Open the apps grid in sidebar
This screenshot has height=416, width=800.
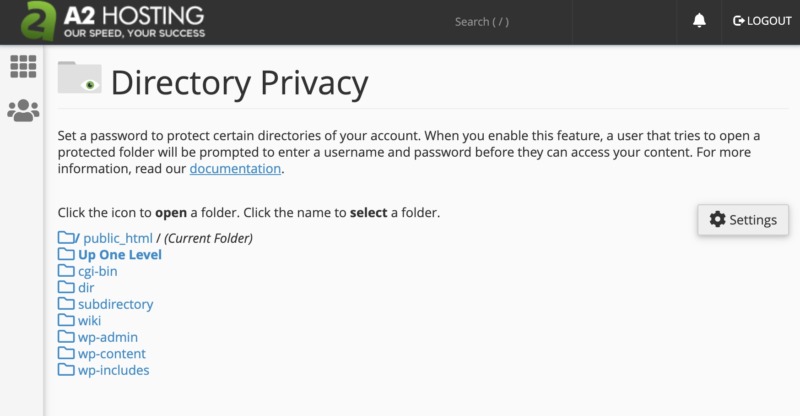pos(22,67)
